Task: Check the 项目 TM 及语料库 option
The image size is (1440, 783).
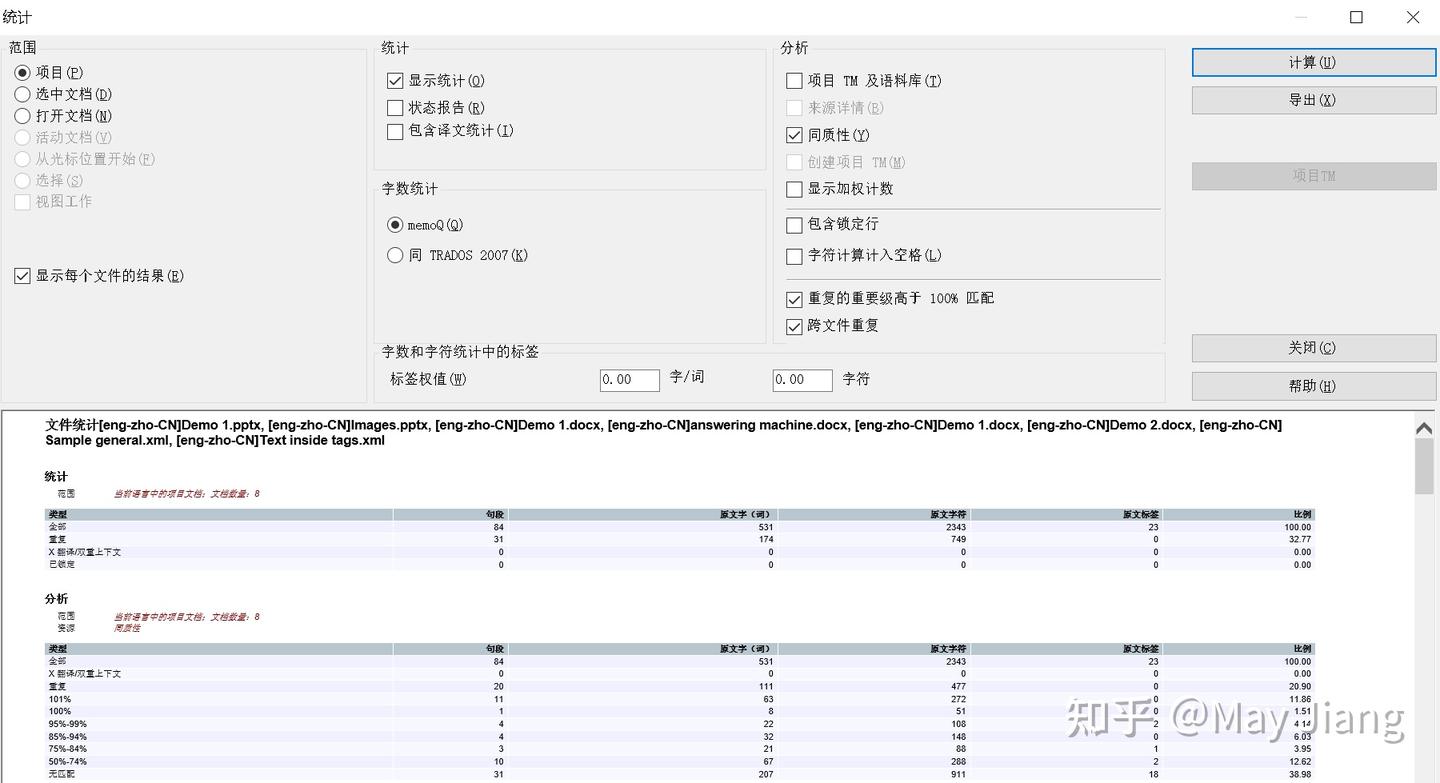Action: (795, 81)
